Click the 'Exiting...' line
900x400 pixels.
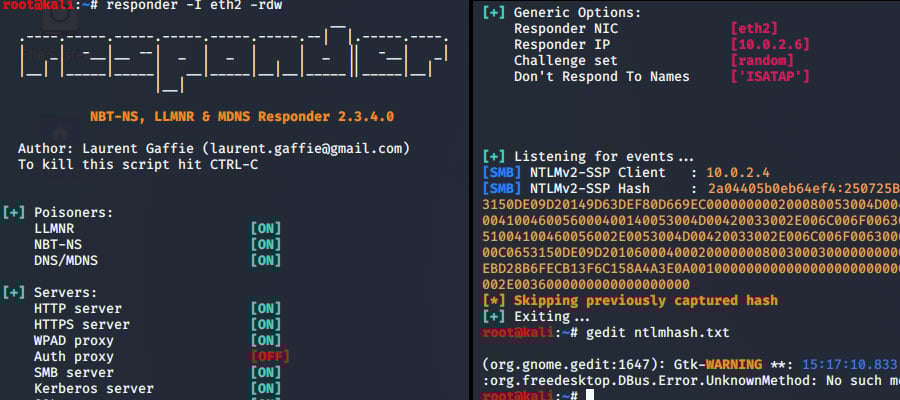(552, 317)
